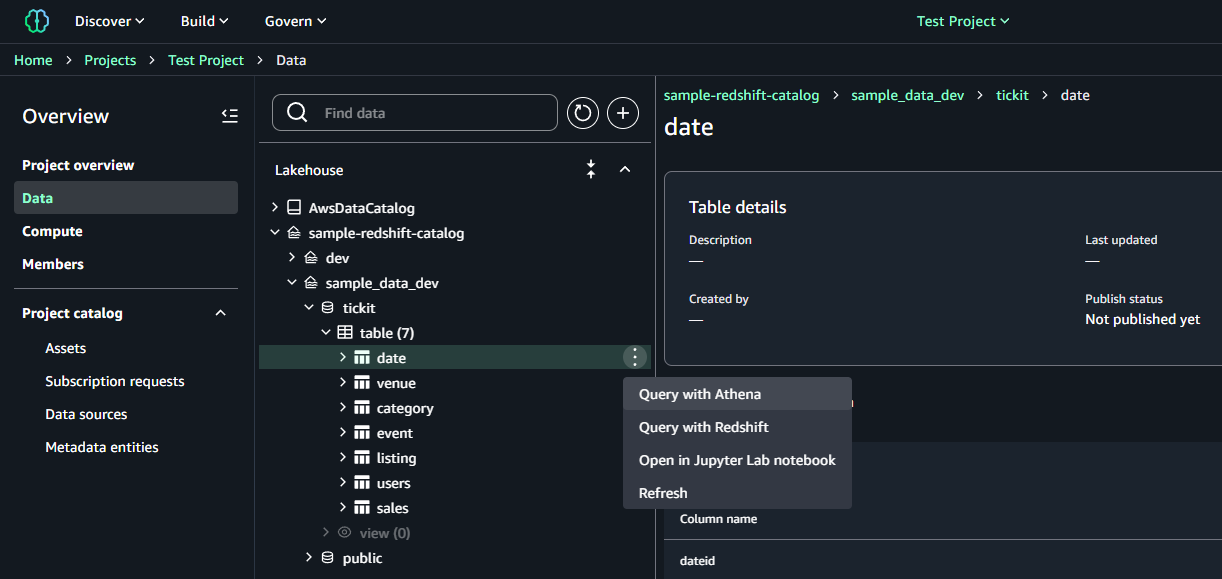Expand the public schema arrow
Viewport: 1222px width, 579px height.
[x=309, y=558]
